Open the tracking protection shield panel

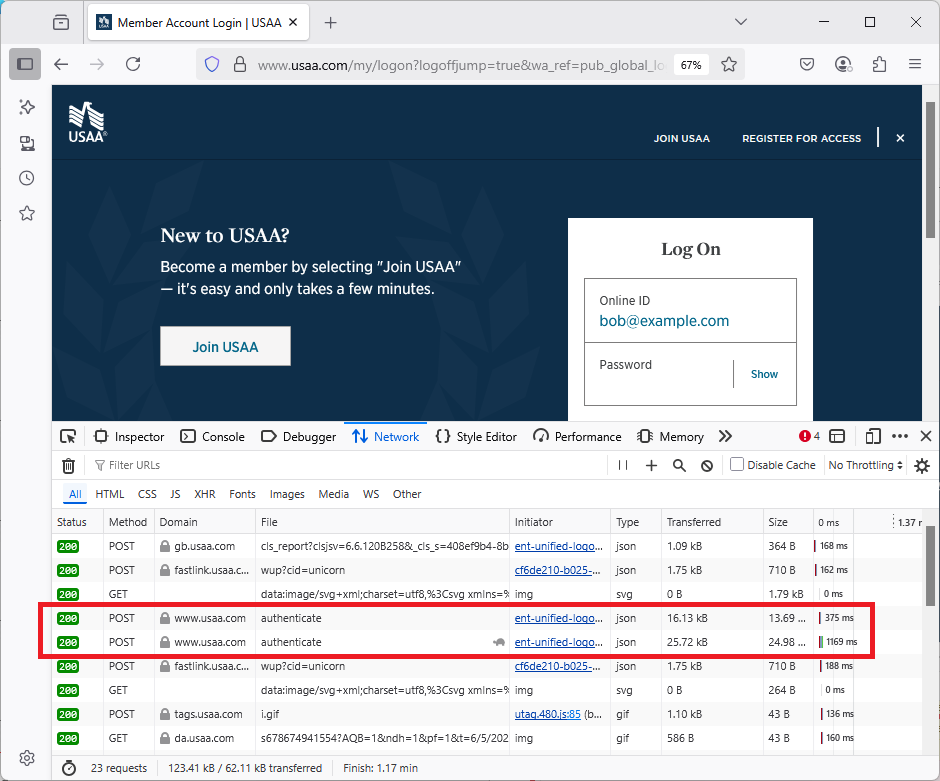point(212,64)
